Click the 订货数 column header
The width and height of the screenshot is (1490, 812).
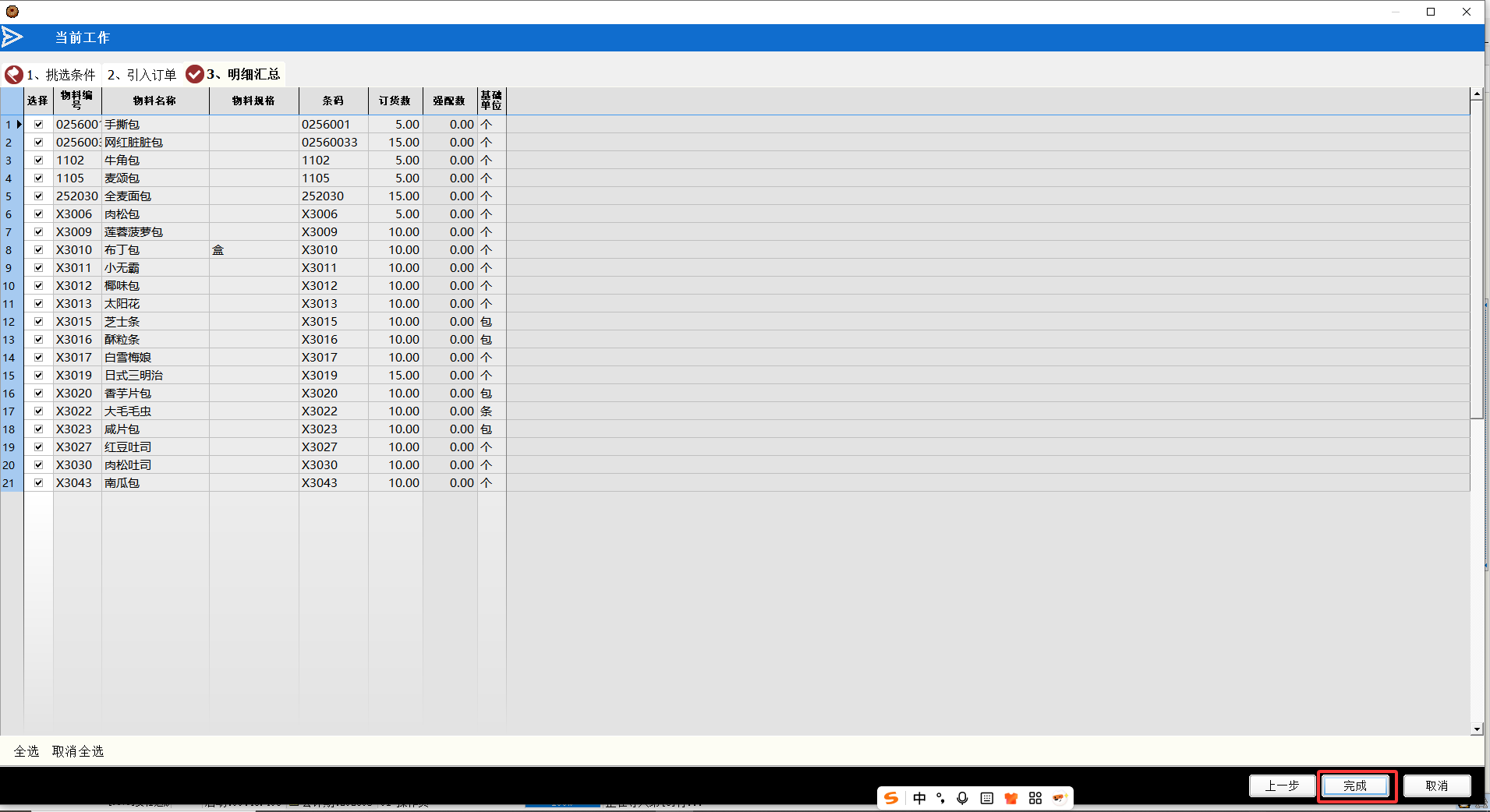pyautogui.click(x=395, y=101)
